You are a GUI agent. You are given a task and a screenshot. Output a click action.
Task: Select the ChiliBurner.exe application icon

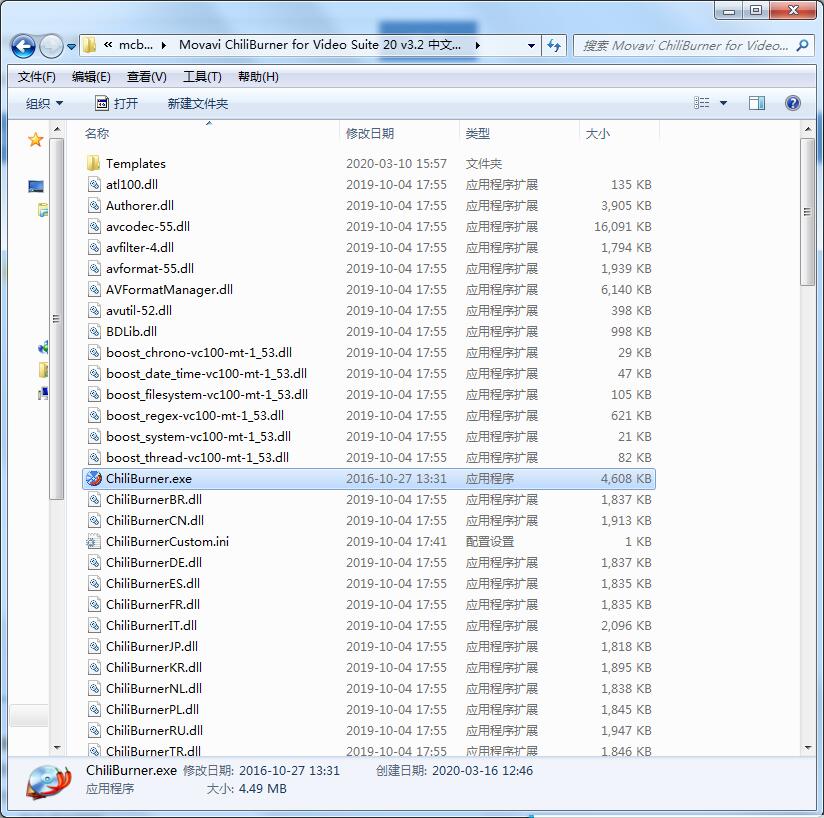pos(94,479)
